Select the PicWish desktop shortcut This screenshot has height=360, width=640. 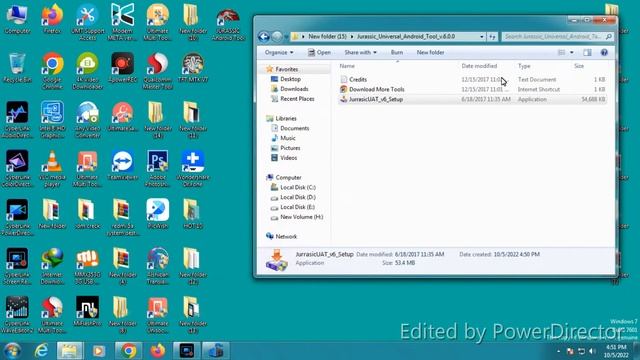(158, 214)
